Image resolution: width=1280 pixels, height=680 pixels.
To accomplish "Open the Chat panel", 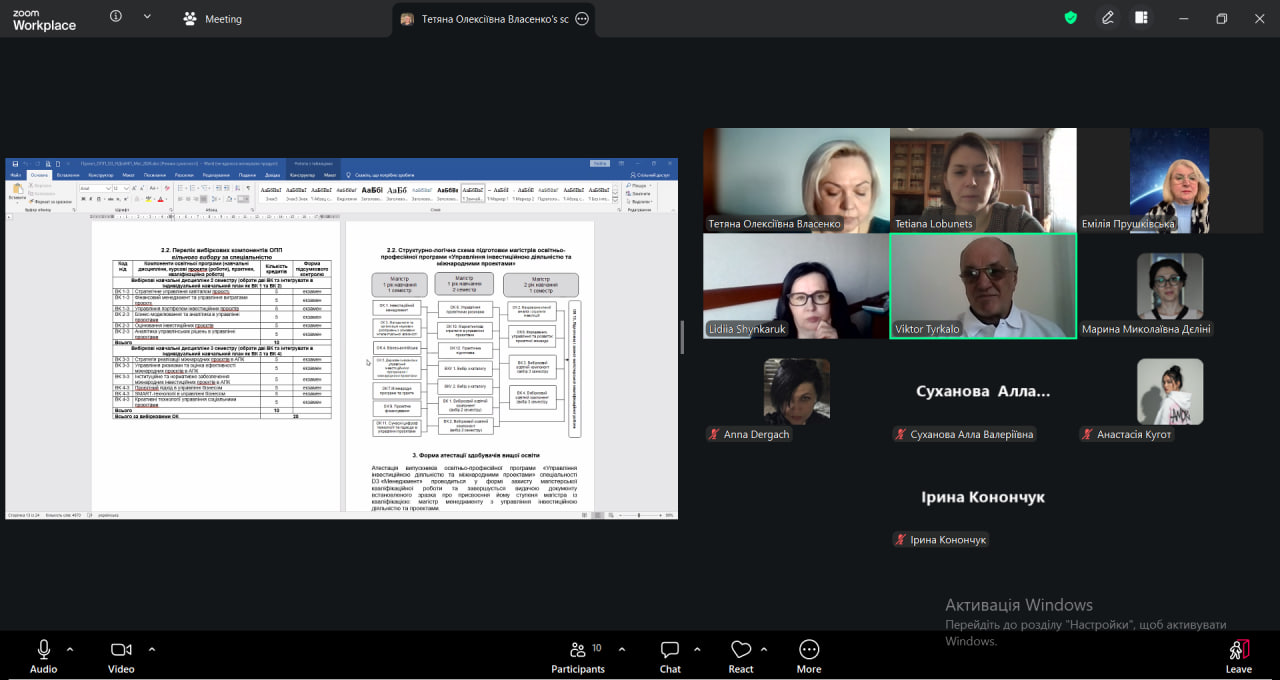I will tap(670, 655).
